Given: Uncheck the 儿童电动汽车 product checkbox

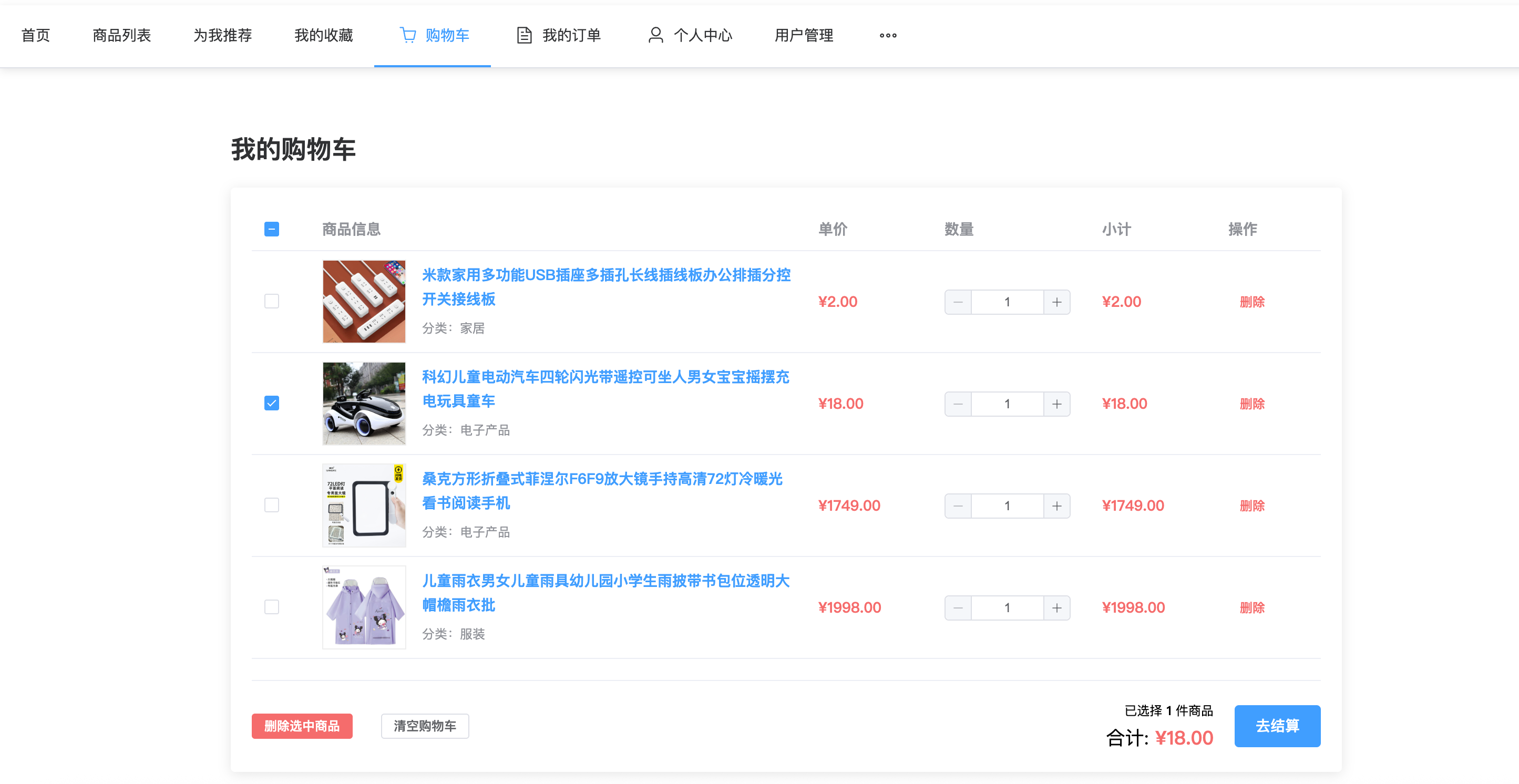Looking at the screenshot, I should point(271,404).
